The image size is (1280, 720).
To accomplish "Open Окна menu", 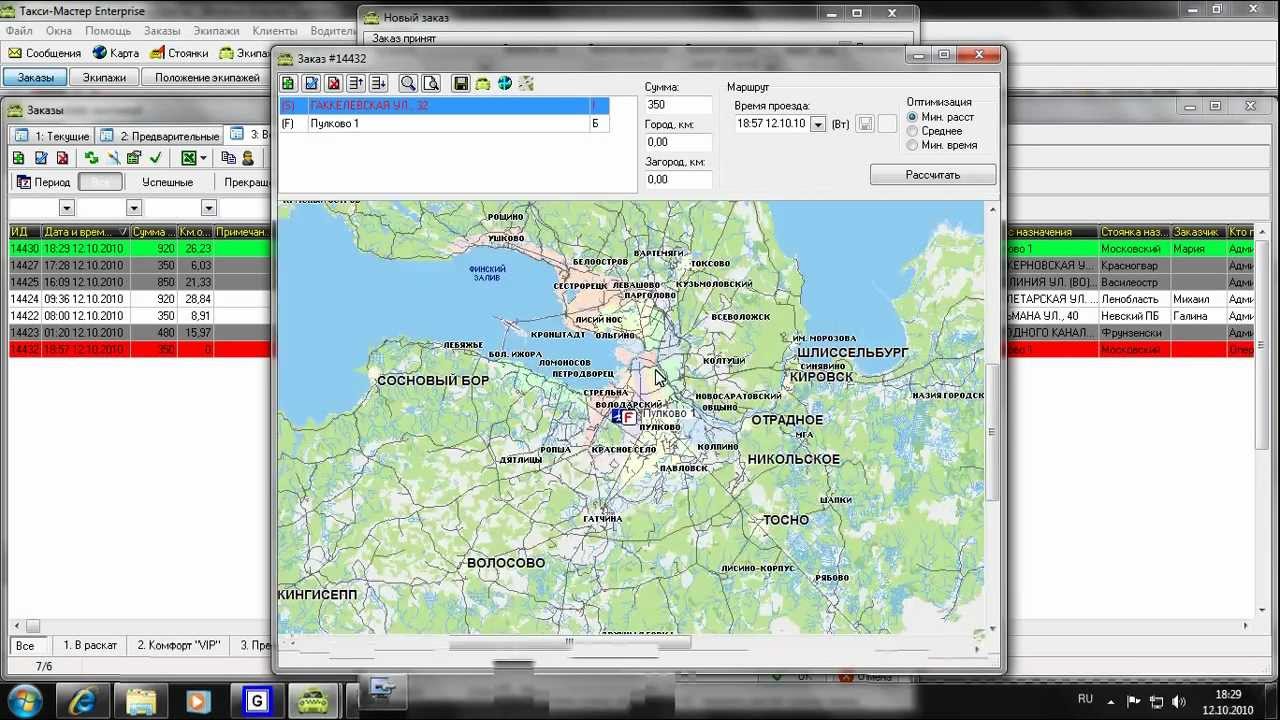I will pyautogui.click(x=59, y=31).
